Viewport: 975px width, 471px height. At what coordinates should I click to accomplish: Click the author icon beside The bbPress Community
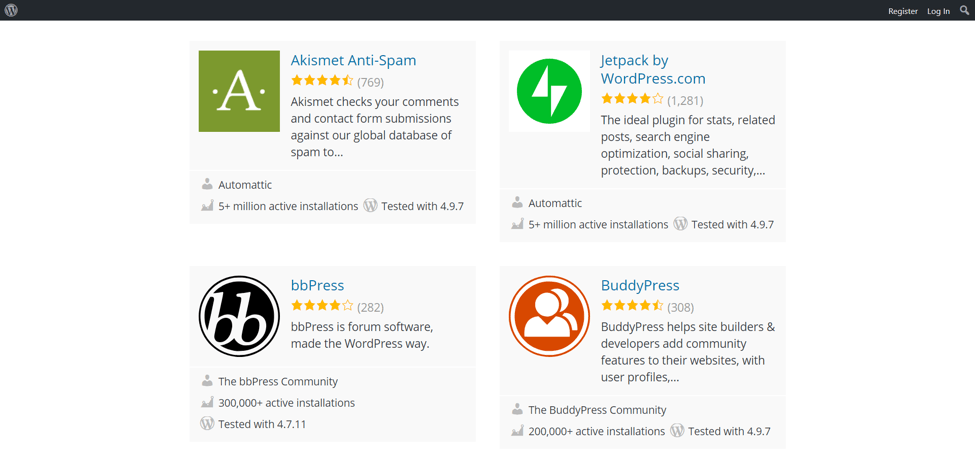click(x=207, y=381)
